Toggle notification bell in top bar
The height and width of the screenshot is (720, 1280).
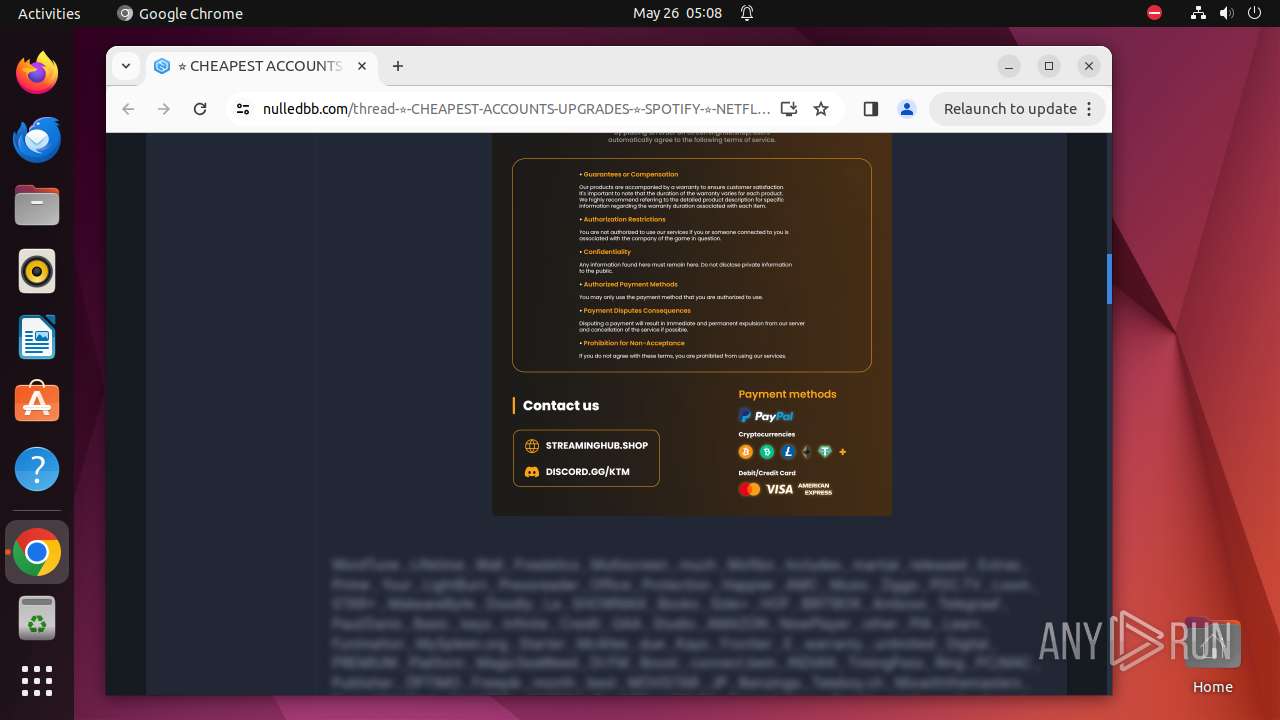point(746,13)
